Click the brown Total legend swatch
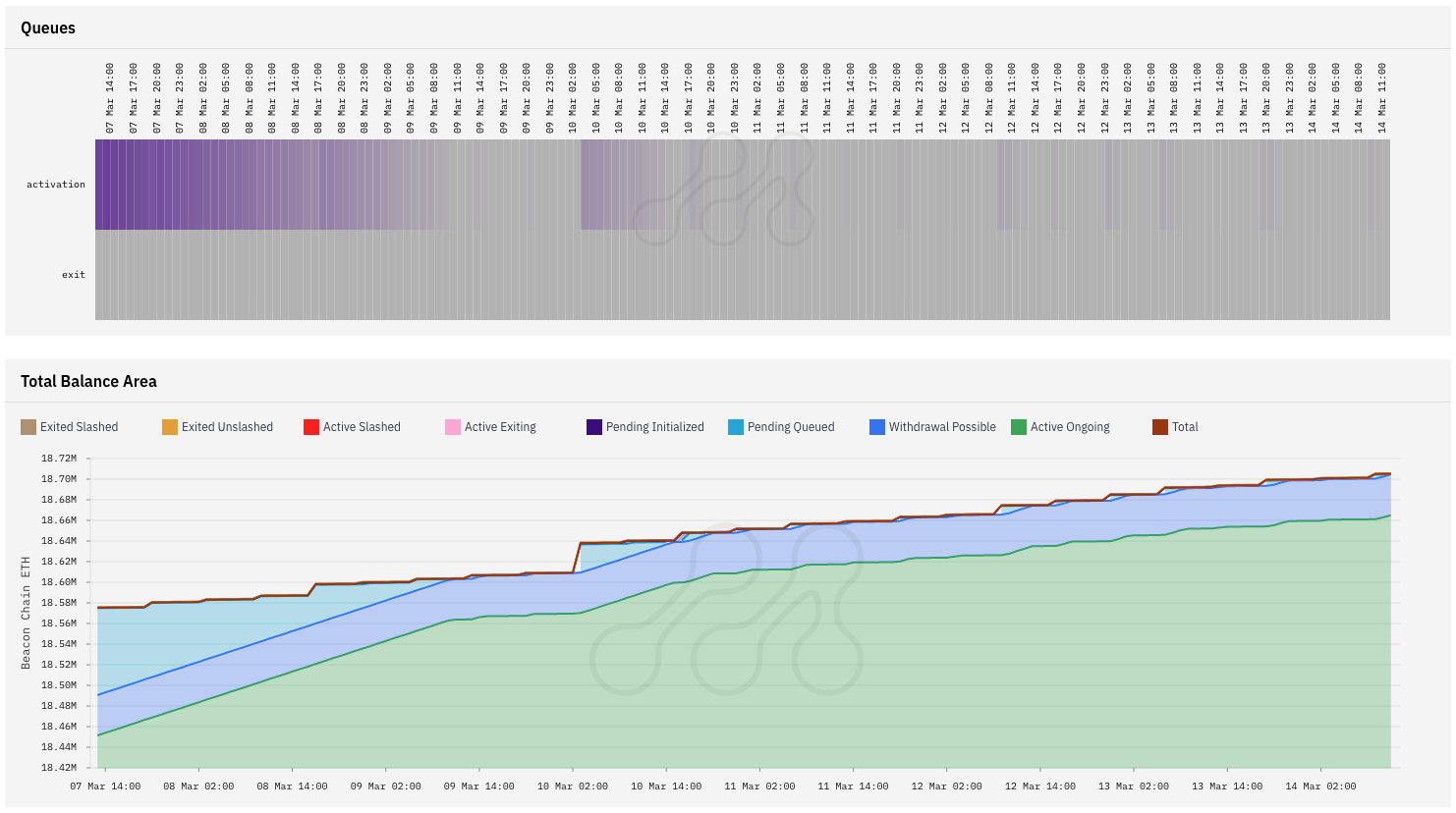Screen dimensions: 1456x813 coord(1160,427)
